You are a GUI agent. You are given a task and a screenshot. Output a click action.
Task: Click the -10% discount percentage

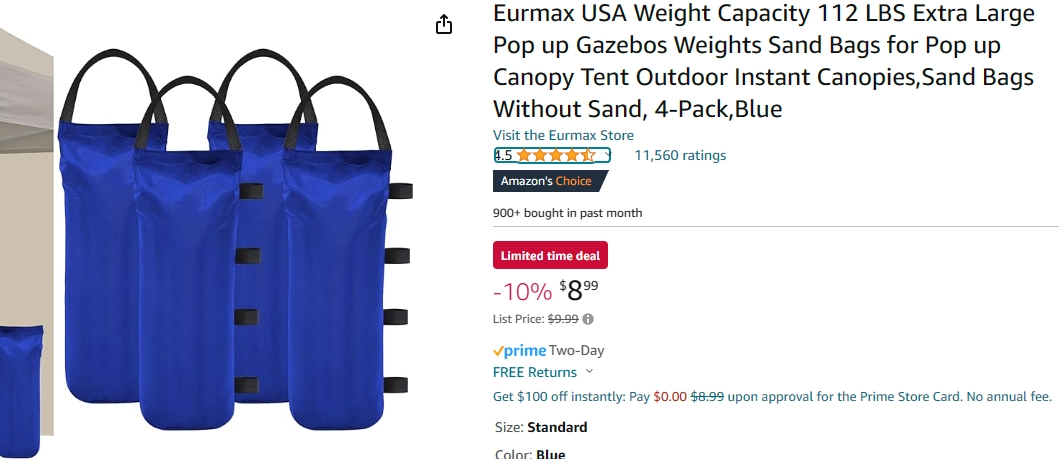tap(523, 292)
